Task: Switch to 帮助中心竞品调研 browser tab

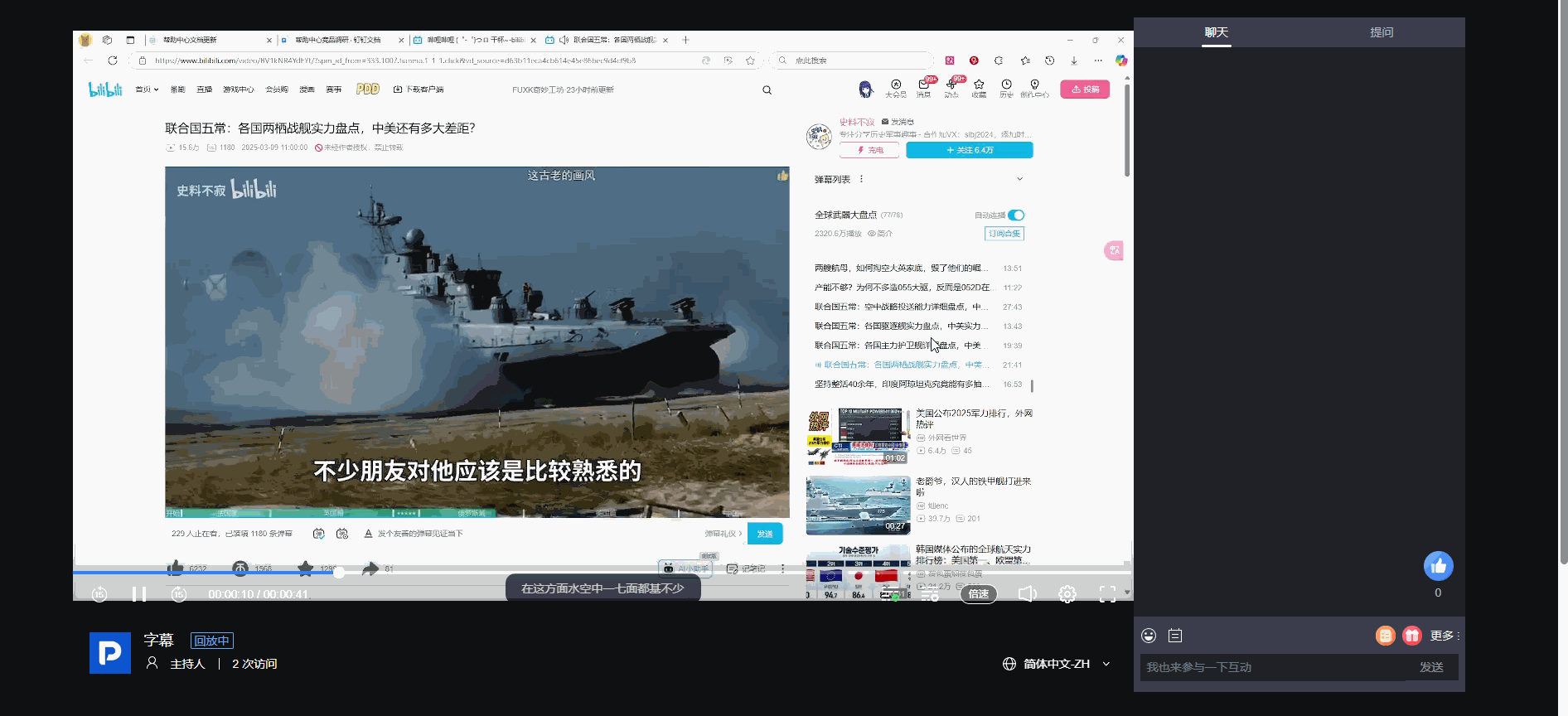Action: point(342,40)
